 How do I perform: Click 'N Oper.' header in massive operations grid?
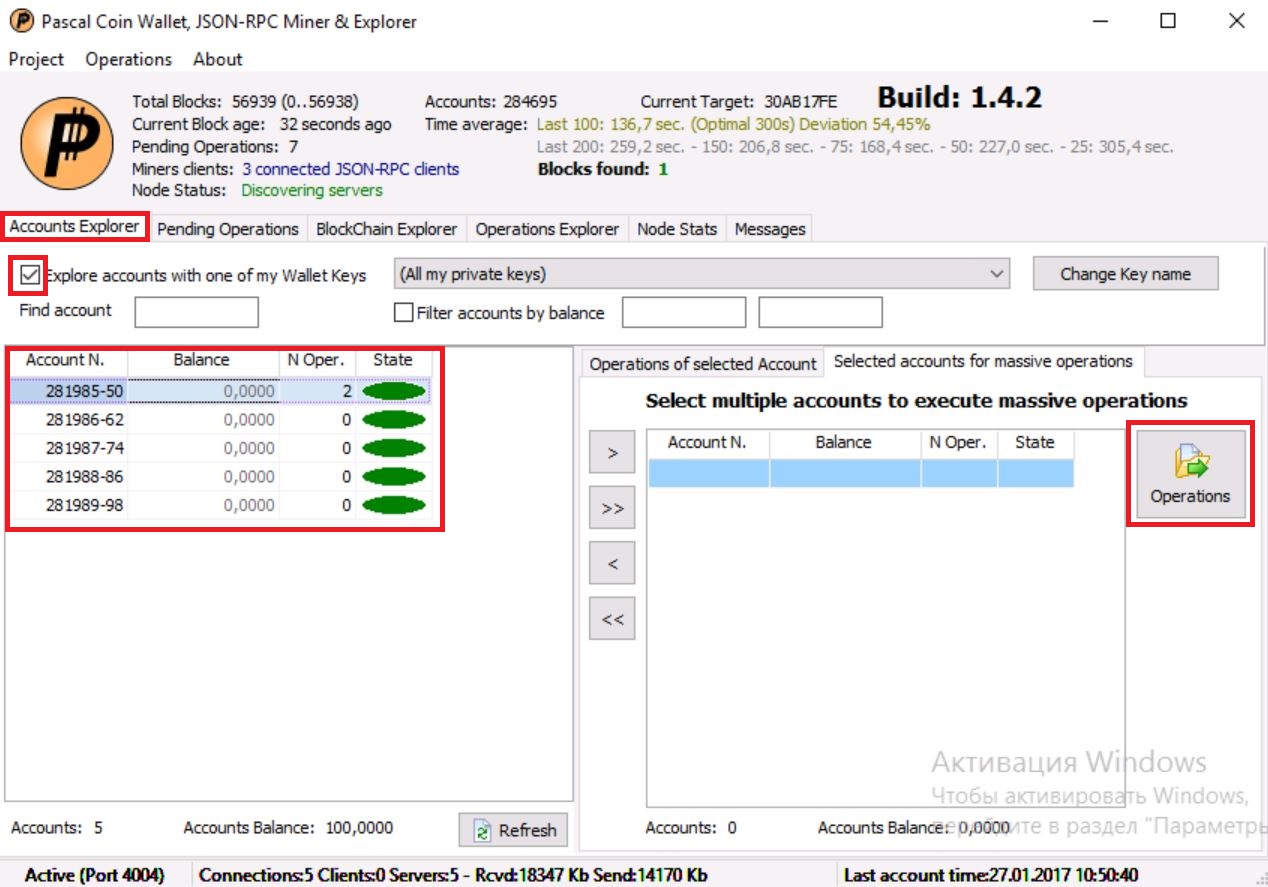point(959,443)
